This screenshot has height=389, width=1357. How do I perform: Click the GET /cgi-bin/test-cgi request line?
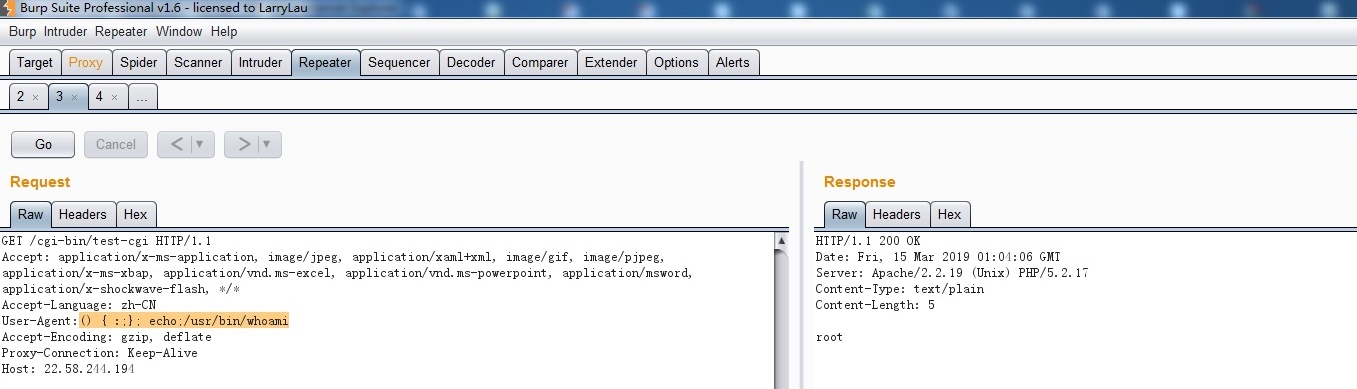(x=107, y=241)
